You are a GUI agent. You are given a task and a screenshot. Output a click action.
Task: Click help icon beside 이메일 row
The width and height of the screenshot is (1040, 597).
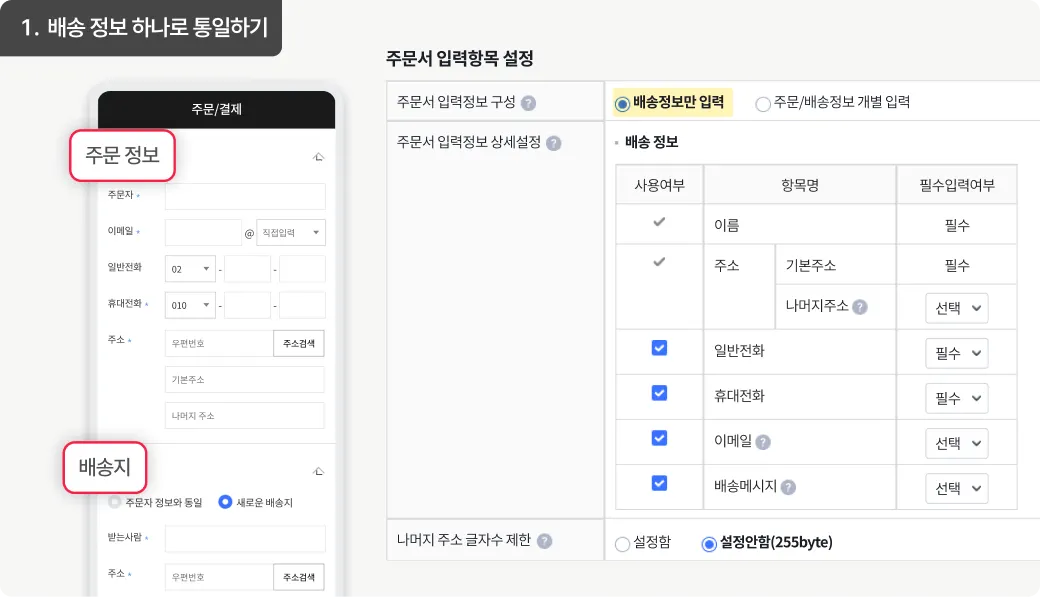point(763,442)
